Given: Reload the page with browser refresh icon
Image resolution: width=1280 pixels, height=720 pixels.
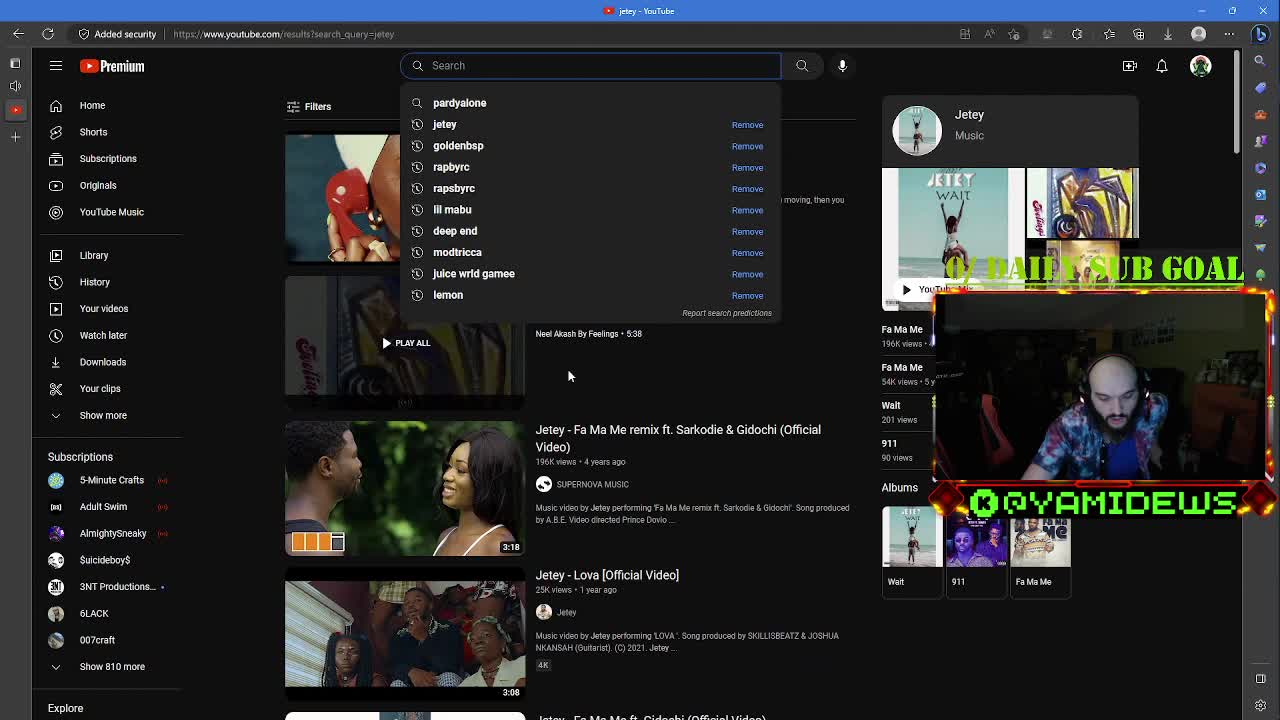Looking at the screenshot, I should (48, 34).
